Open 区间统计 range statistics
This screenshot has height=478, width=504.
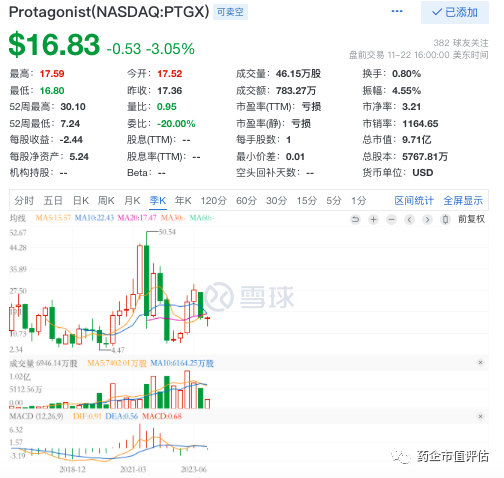point(414,201)
